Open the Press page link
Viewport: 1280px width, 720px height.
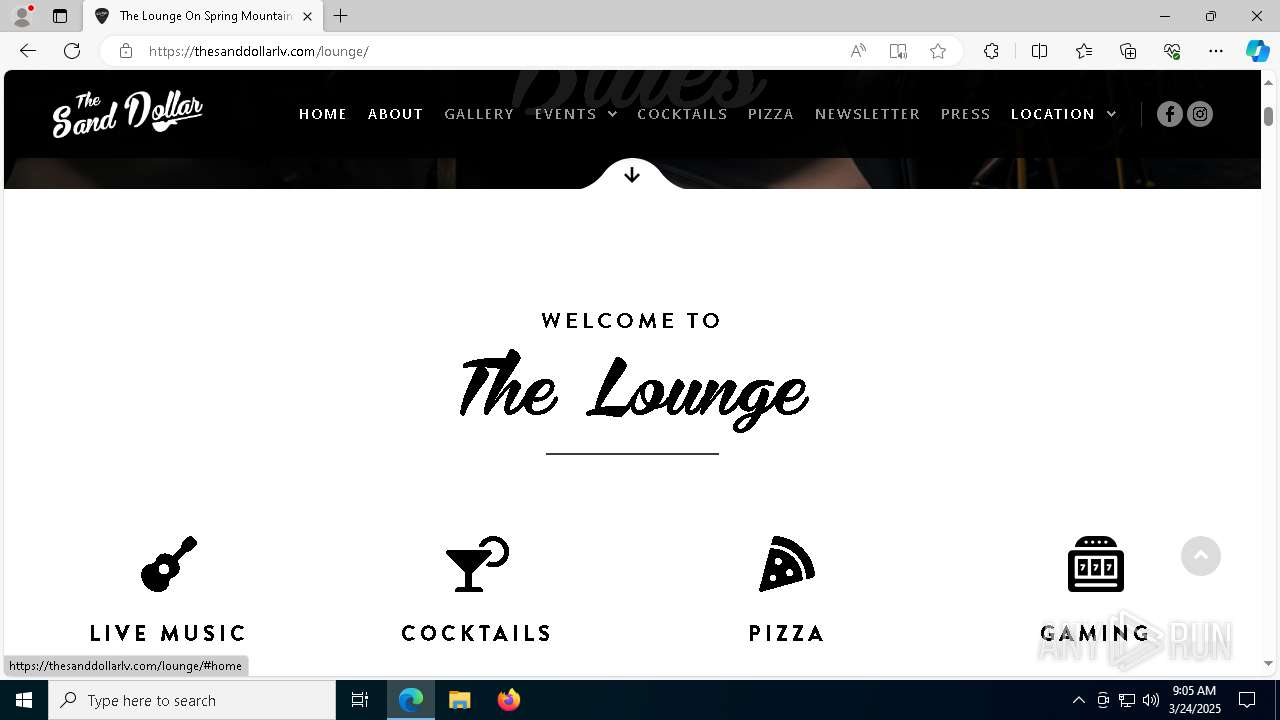(x=965, y=114)
